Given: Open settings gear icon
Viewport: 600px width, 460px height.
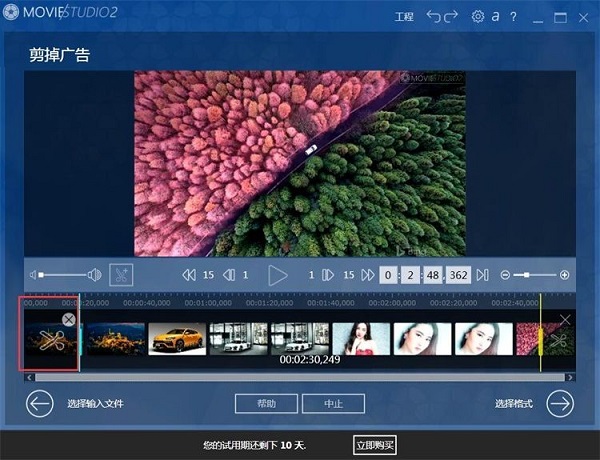Looking at the screenshot, I should point(478,16).
